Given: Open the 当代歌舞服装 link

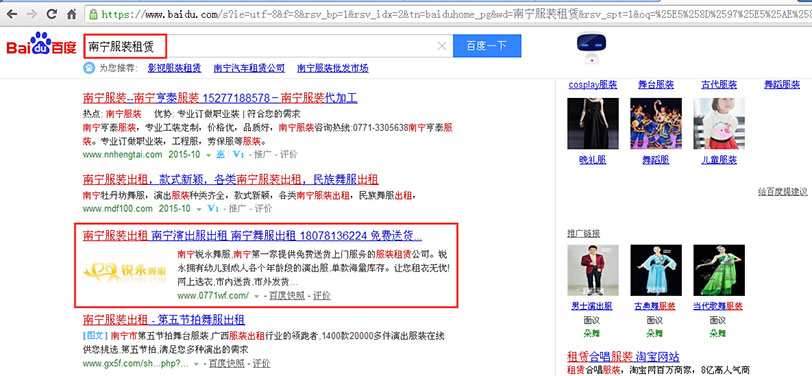Looking at the screenshot, I should (718, 306).
